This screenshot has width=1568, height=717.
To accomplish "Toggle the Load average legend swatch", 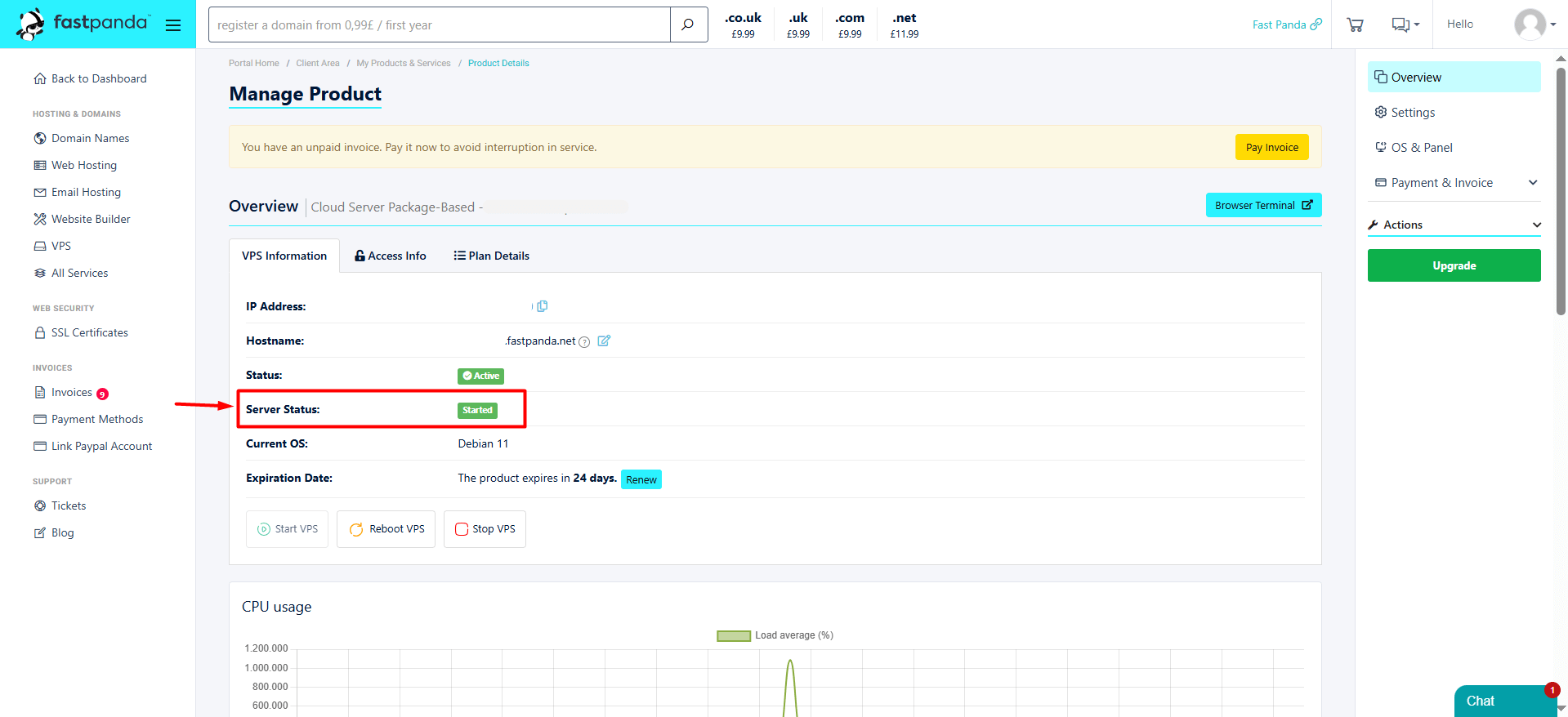I will [733, 635].
